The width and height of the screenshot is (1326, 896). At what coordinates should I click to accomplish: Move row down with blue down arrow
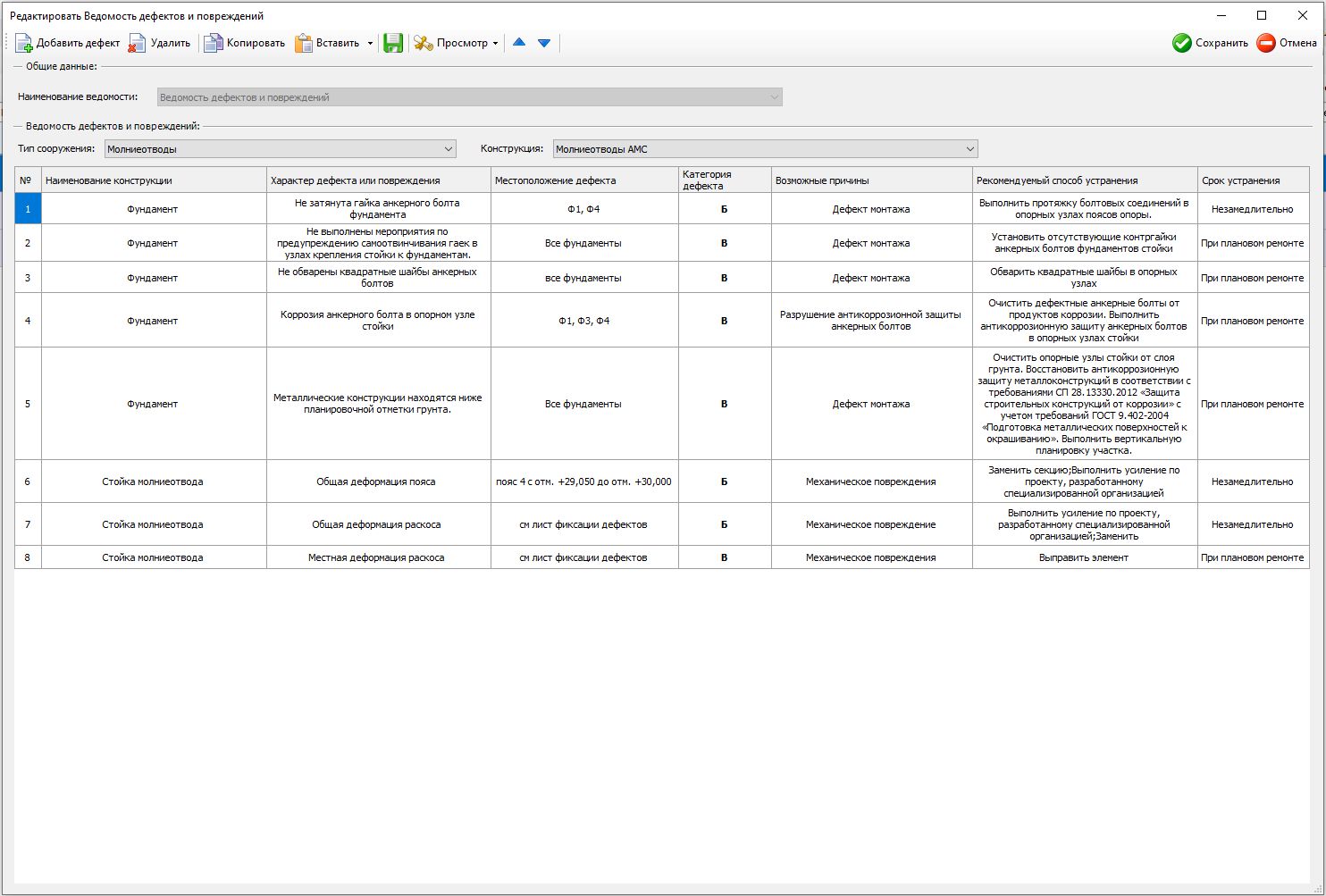pos(543,43)
